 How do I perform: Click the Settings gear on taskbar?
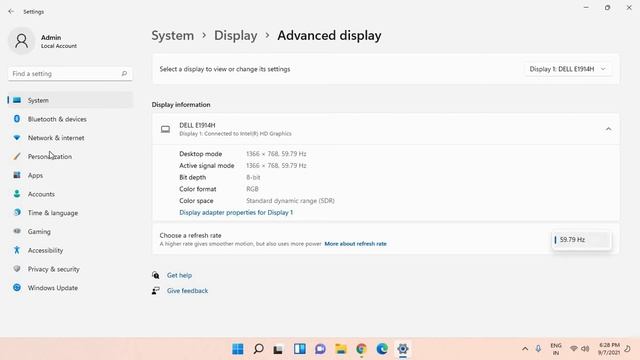click(x=403, y=349)
